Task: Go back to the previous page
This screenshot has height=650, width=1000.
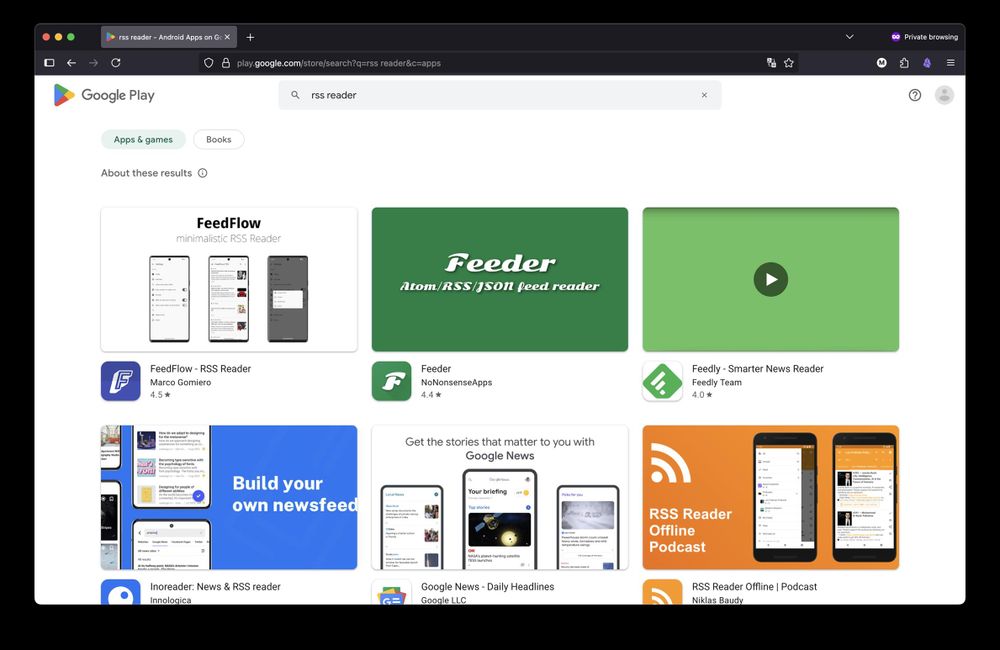Action: 71,63
